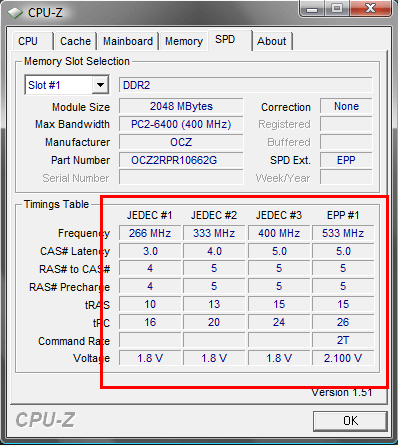
Task: Click the Correction value None
Action: click(x=346, y=106)
